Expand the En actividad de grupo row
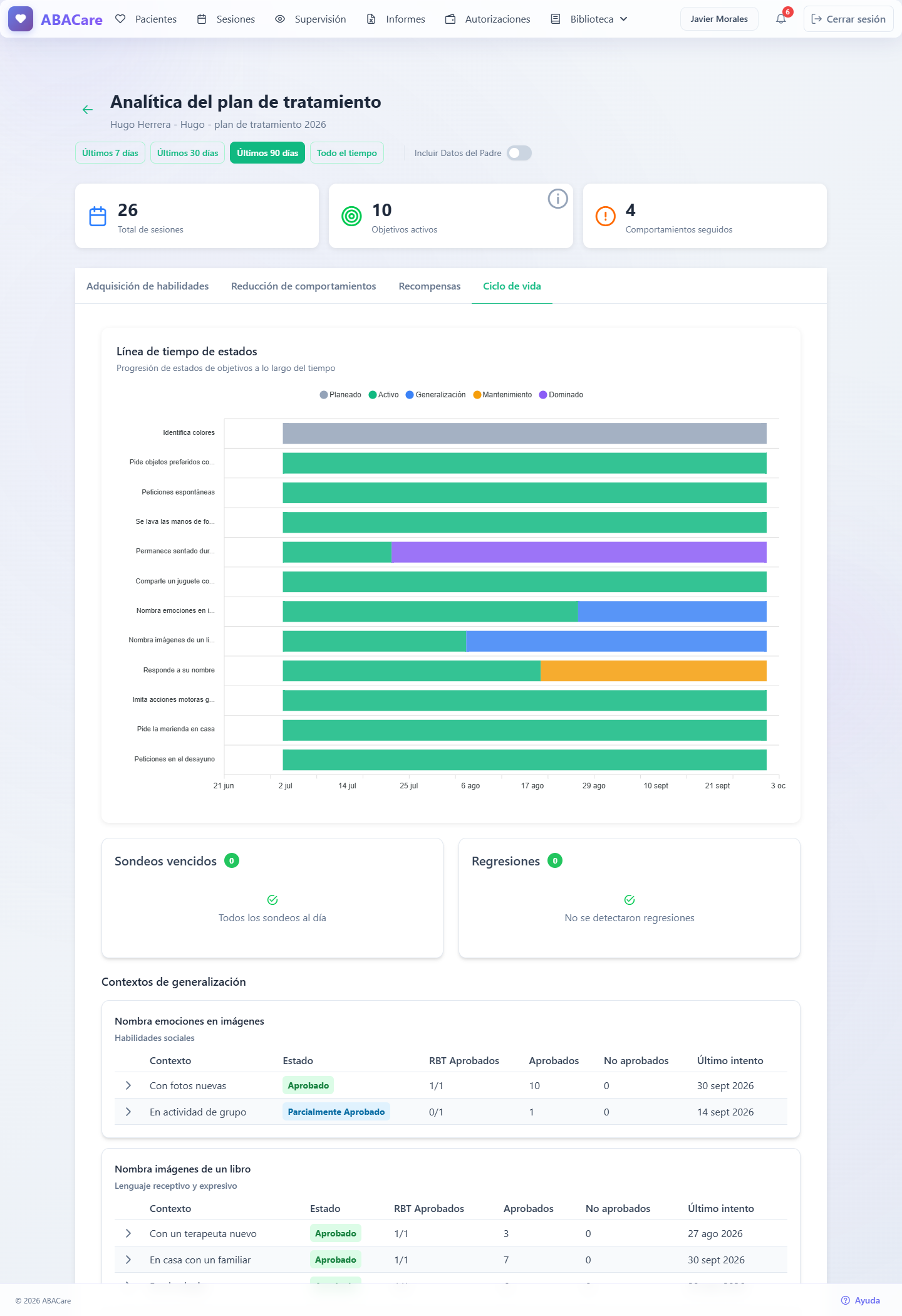The height and width of the screenshot is (1316, 902). (x=128, y=1112)
